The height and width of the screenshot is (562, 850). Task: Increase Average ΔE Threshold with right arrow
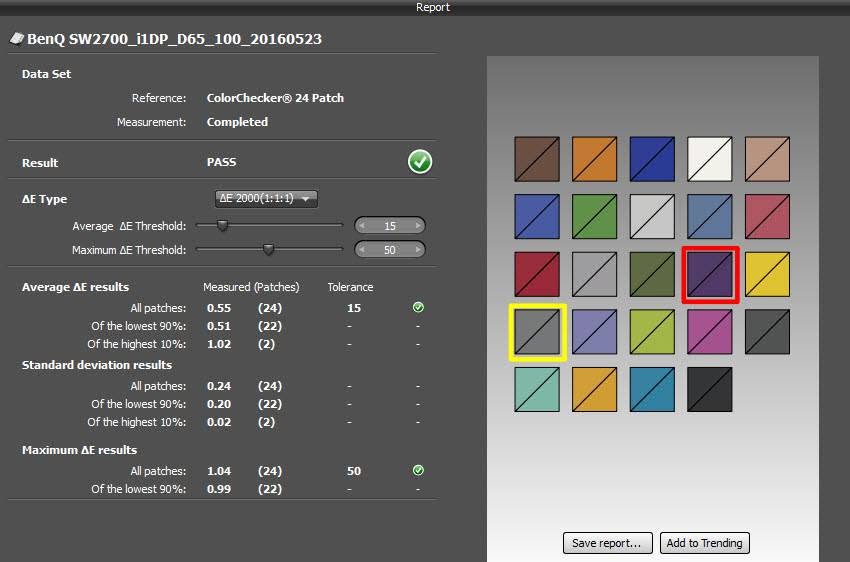[417, 225]
